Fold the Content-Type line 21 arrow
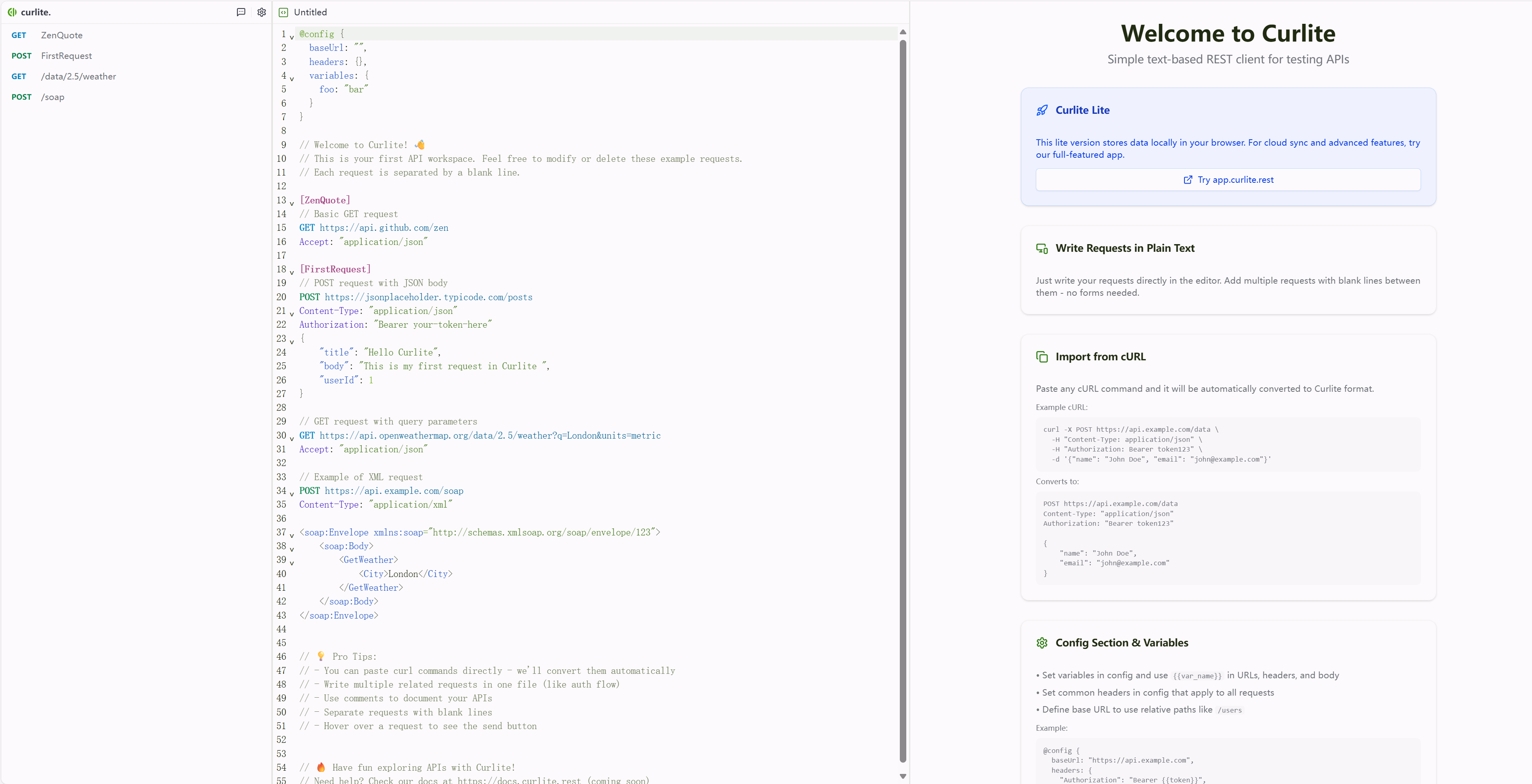 point(292,314)
